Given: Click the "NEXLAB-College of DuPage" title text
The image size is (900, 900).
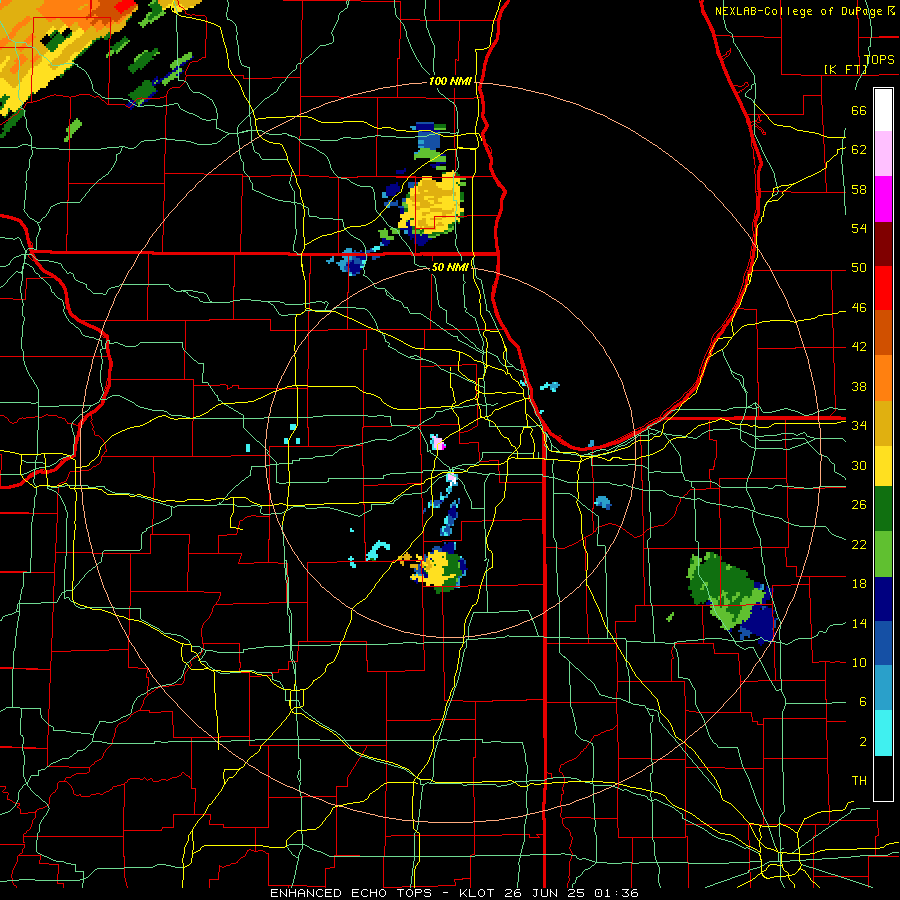Looking at the screenshot, I should [x=798, y=11].
